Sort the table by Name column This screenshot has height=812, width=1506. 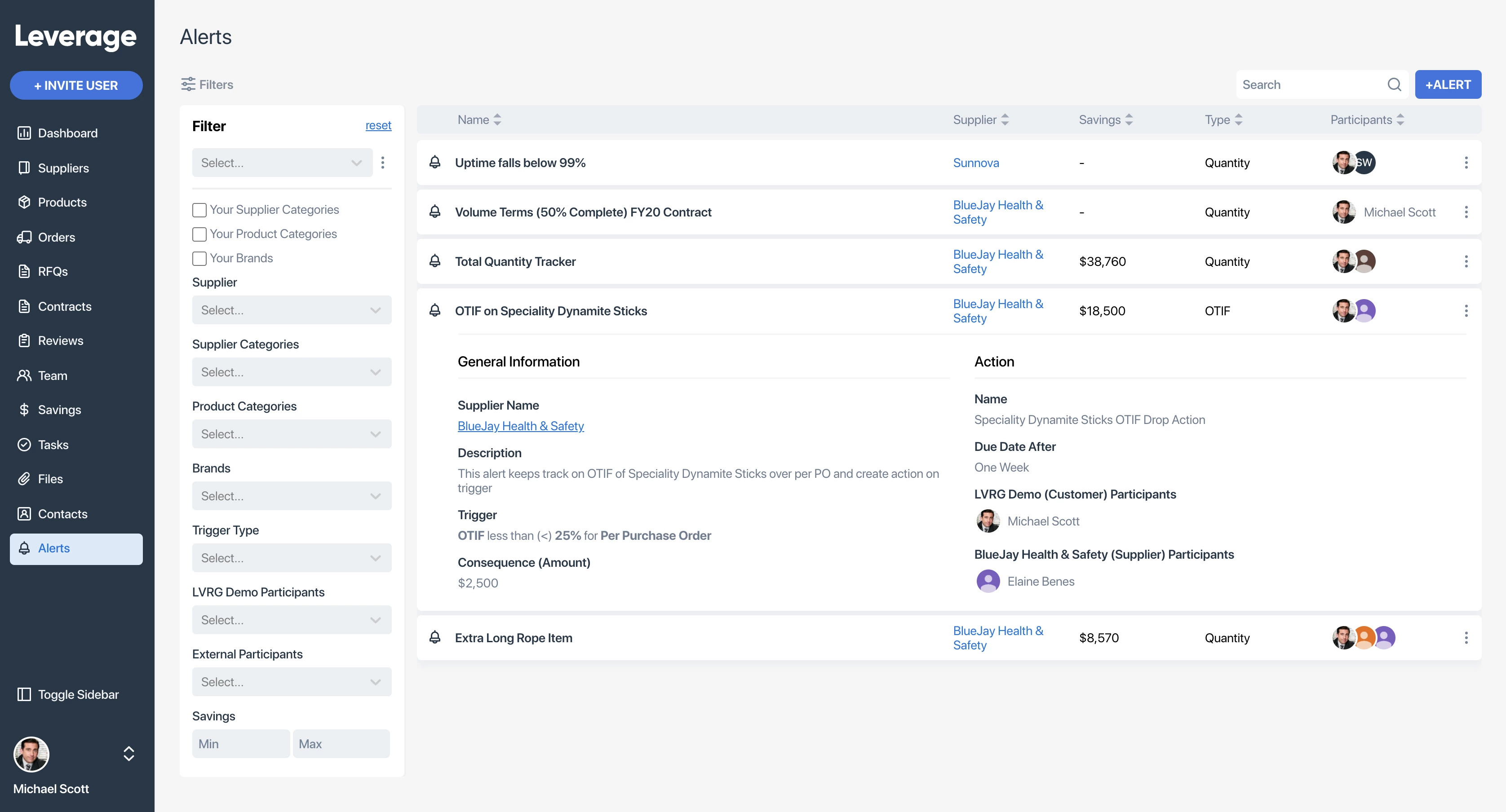click(479, 120)
